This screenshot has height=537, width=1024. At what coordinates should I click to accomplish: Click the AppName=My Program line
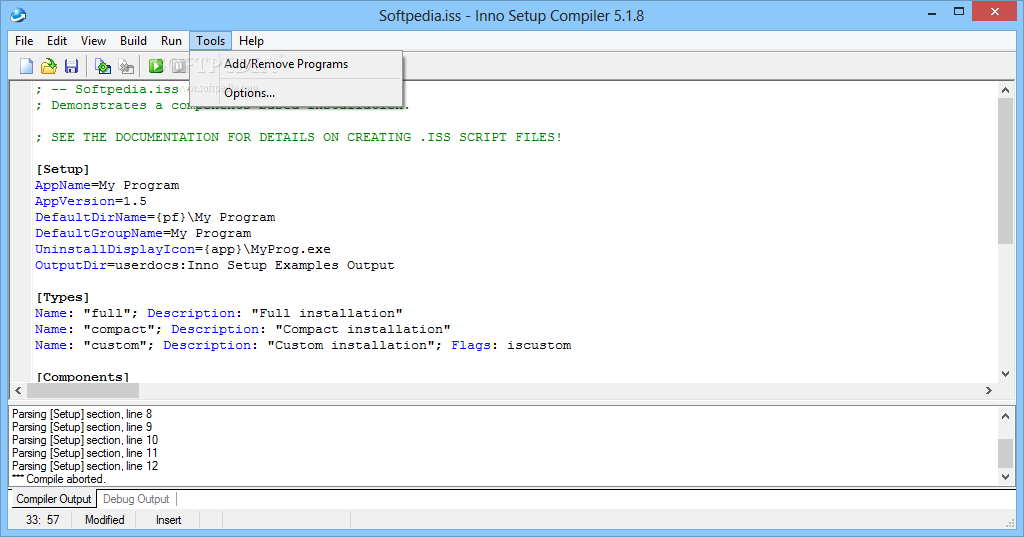tap(107, 186)
